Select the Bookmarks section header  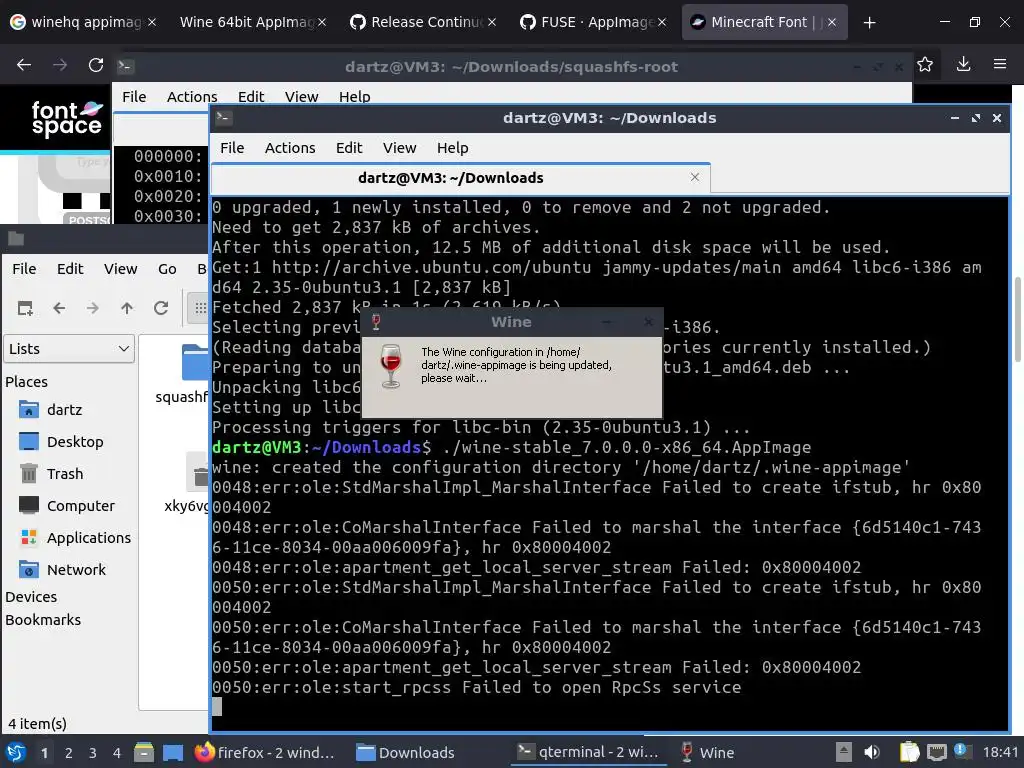[43, 620]
